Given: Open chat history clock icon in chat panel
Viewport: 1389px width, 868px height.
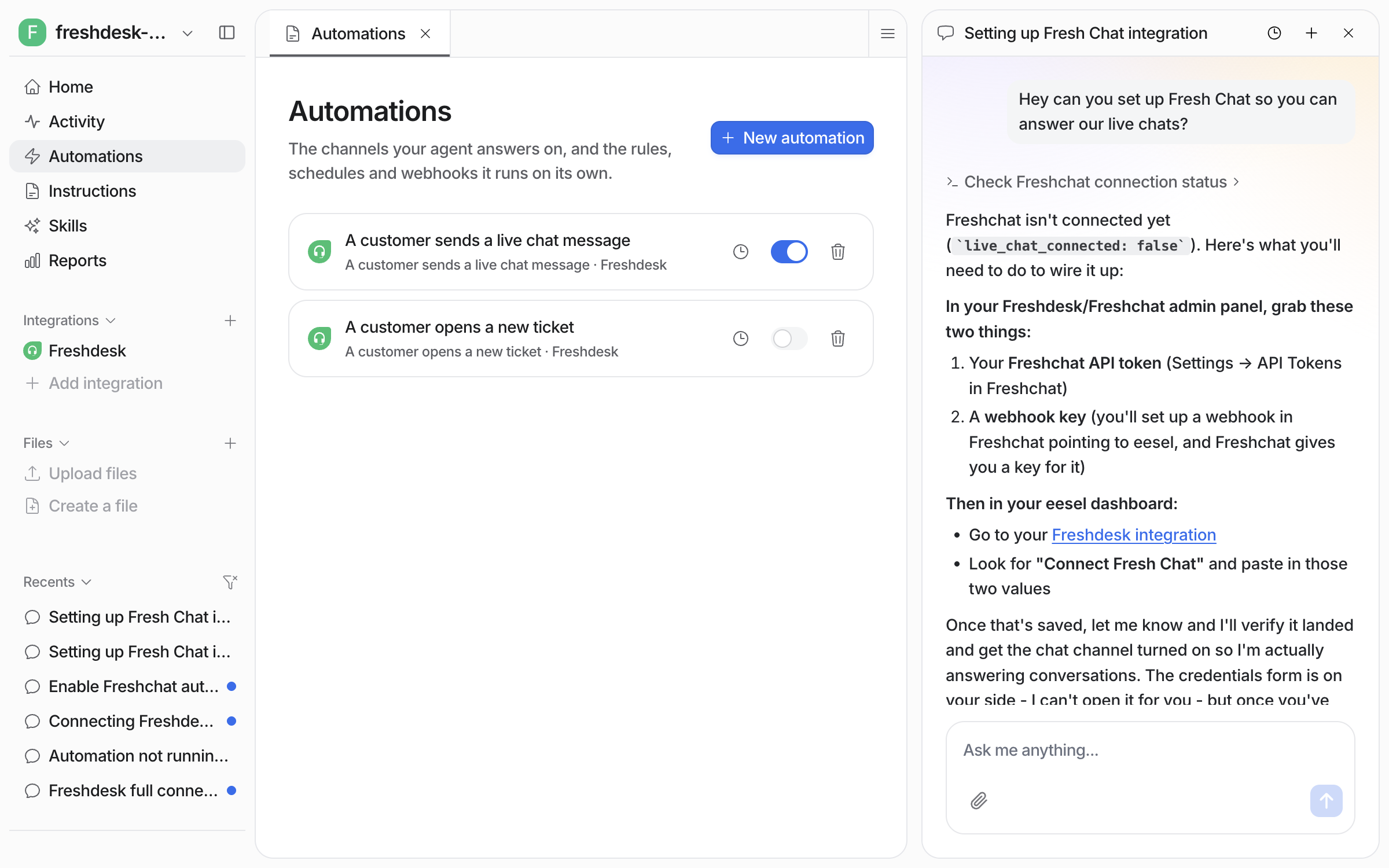Looking at the screenshot, I should point(1274,33).
